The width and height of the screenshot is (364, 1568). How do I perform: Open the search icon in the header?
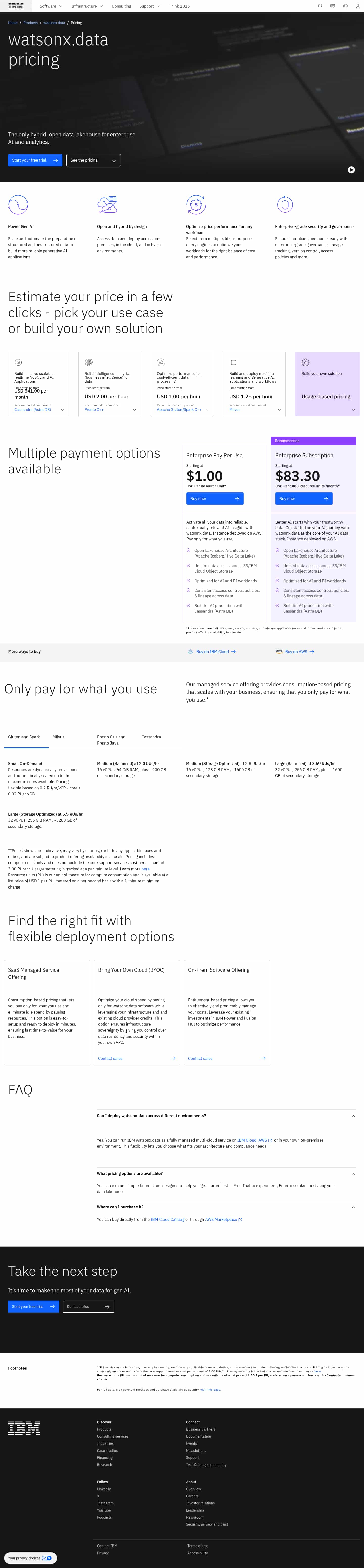(320, 6)
